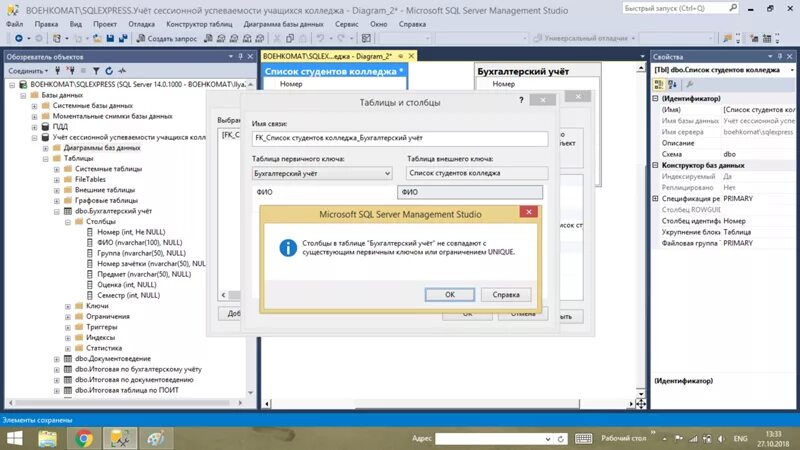Viewport: 800px width, 450px height.
Task: Click the diagram pan cross icon at scrollbar corner
Action: tap(641, 404)
